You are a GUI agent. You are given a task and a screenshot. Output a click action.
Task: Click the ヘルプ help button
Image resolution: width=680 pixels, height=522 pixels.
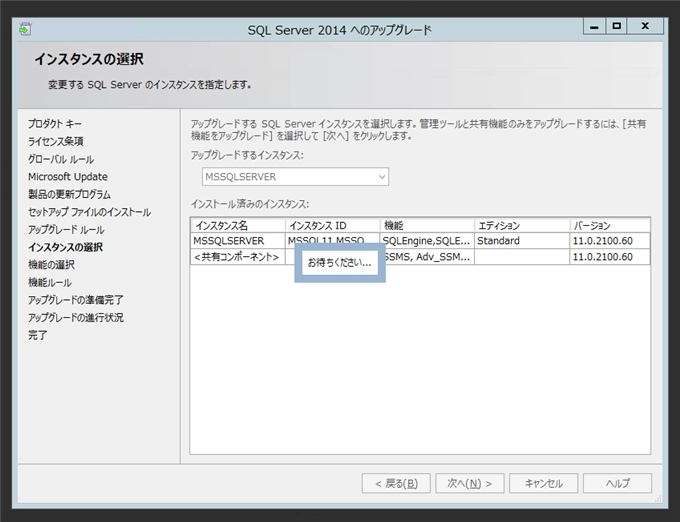617,483
